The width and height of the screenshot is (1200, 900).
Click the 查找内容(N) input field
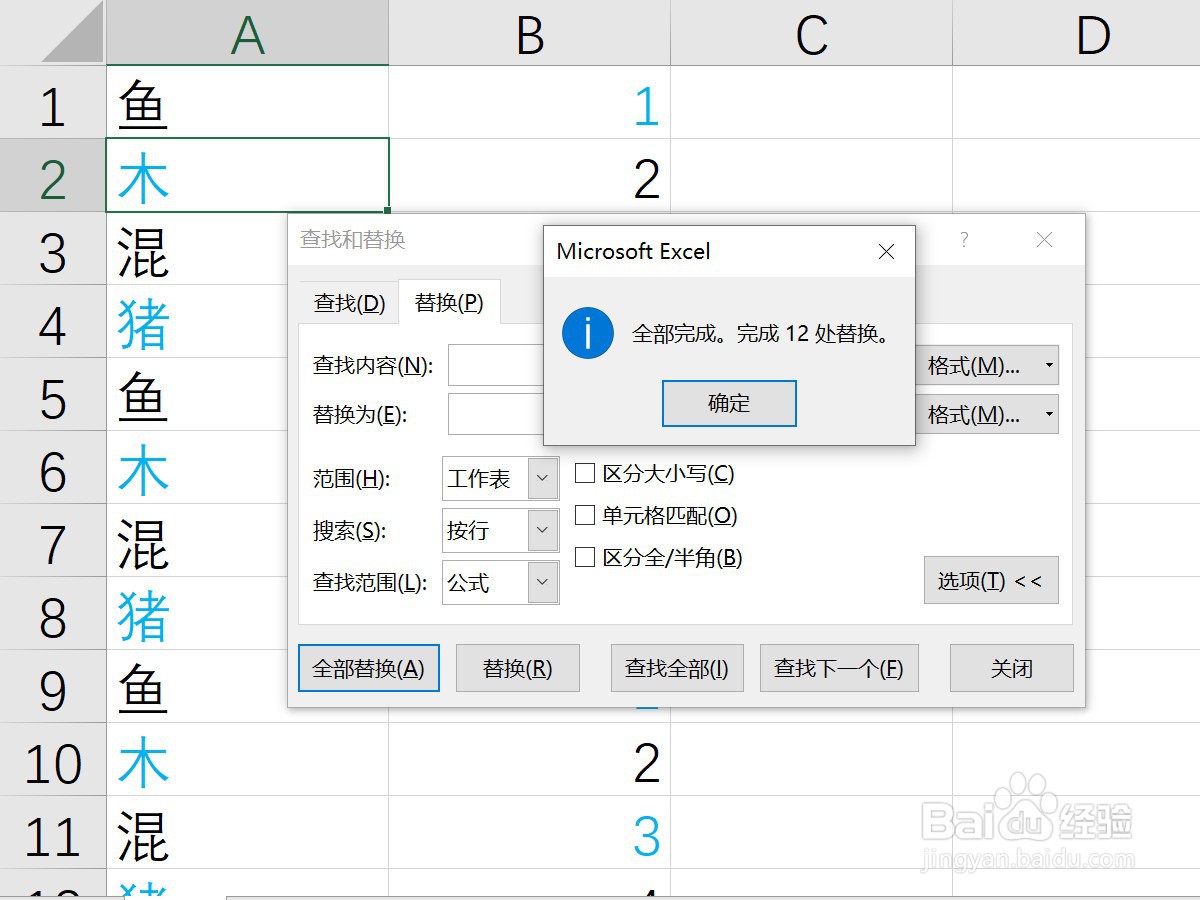[x=496, y=365]
